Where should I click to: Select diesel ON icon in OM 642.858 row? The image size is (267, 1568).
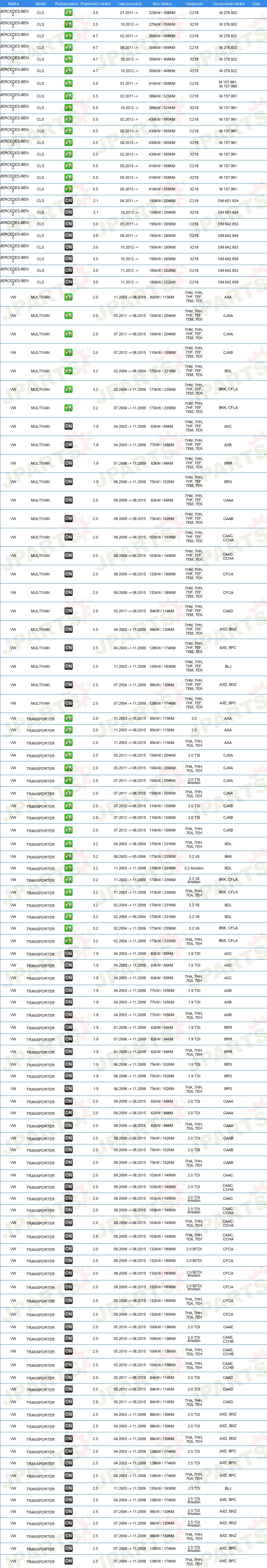69,282
